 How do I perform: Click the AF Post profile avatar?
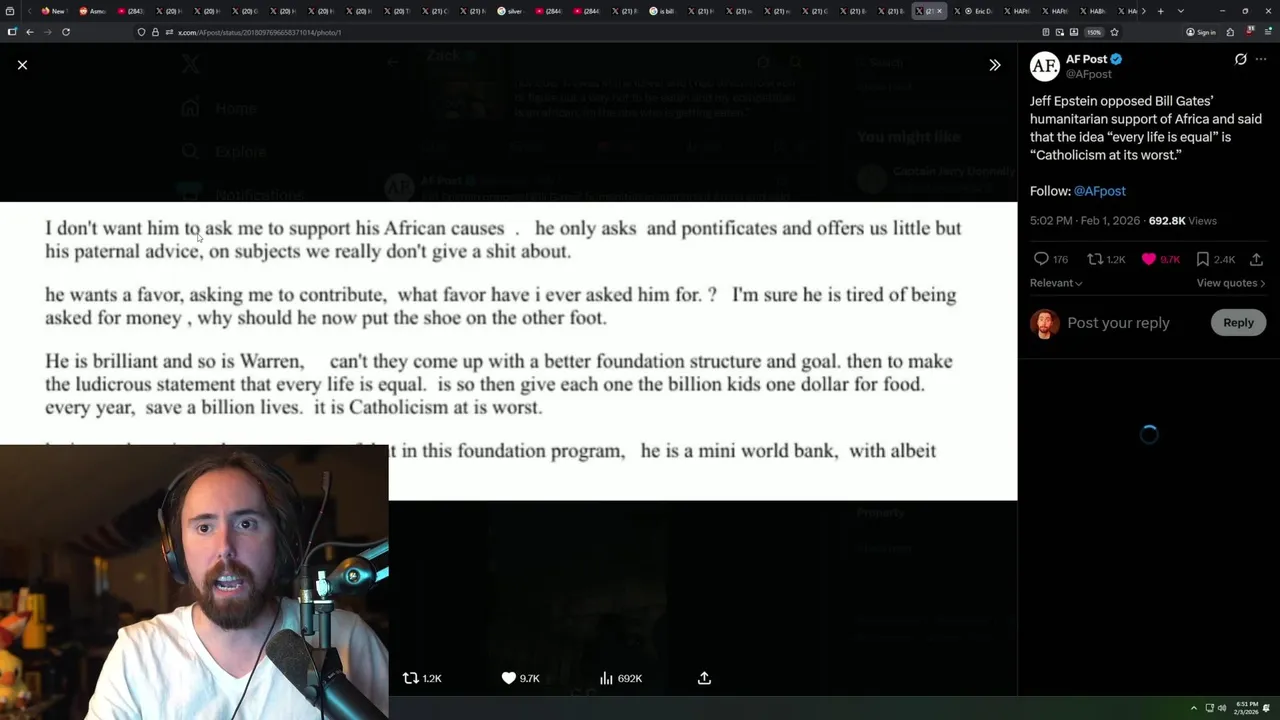(1045, 66)
